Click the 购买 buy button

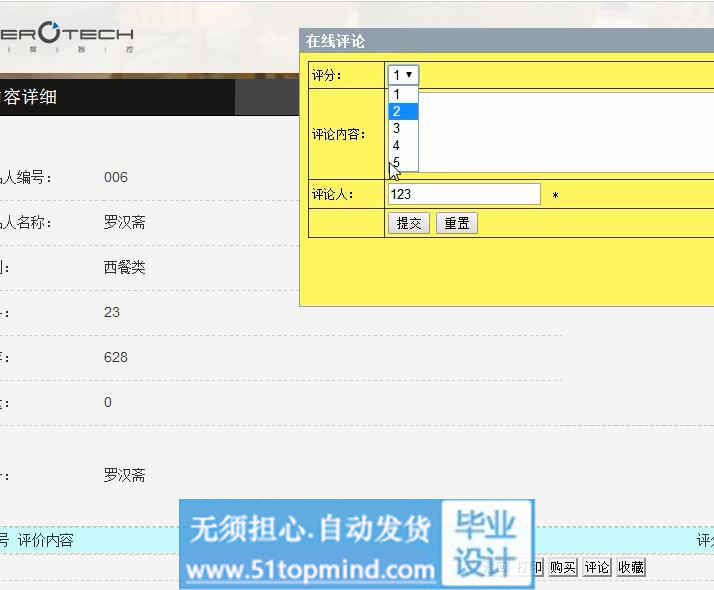point(563,567)
